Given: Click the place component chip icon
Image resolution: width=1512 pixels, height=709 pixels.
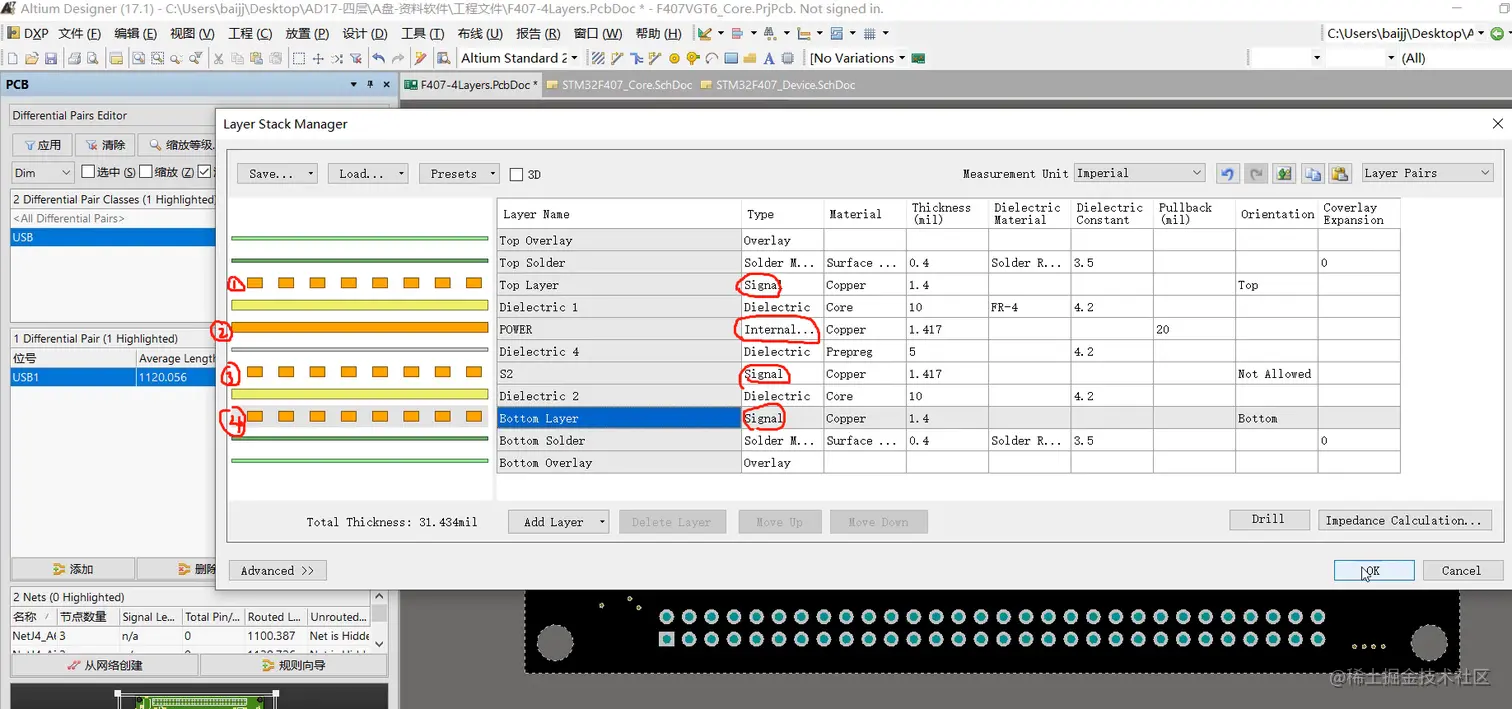Looking at the screenshot, I should (x=787, y=58).
